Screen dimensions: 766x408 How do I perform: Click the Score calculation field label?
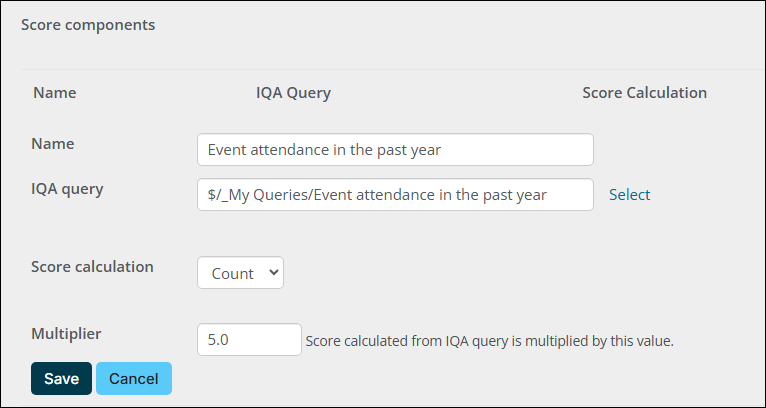[x=92, y=267]
